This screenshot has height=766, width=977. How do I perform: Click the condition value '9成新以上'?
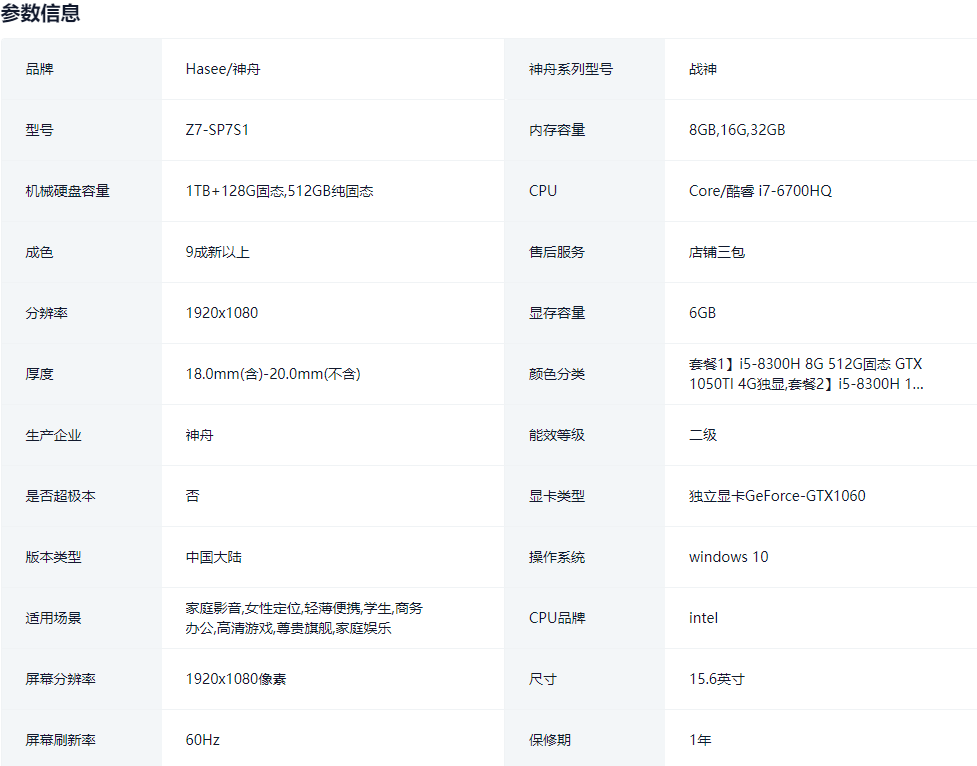coord(217,252)
